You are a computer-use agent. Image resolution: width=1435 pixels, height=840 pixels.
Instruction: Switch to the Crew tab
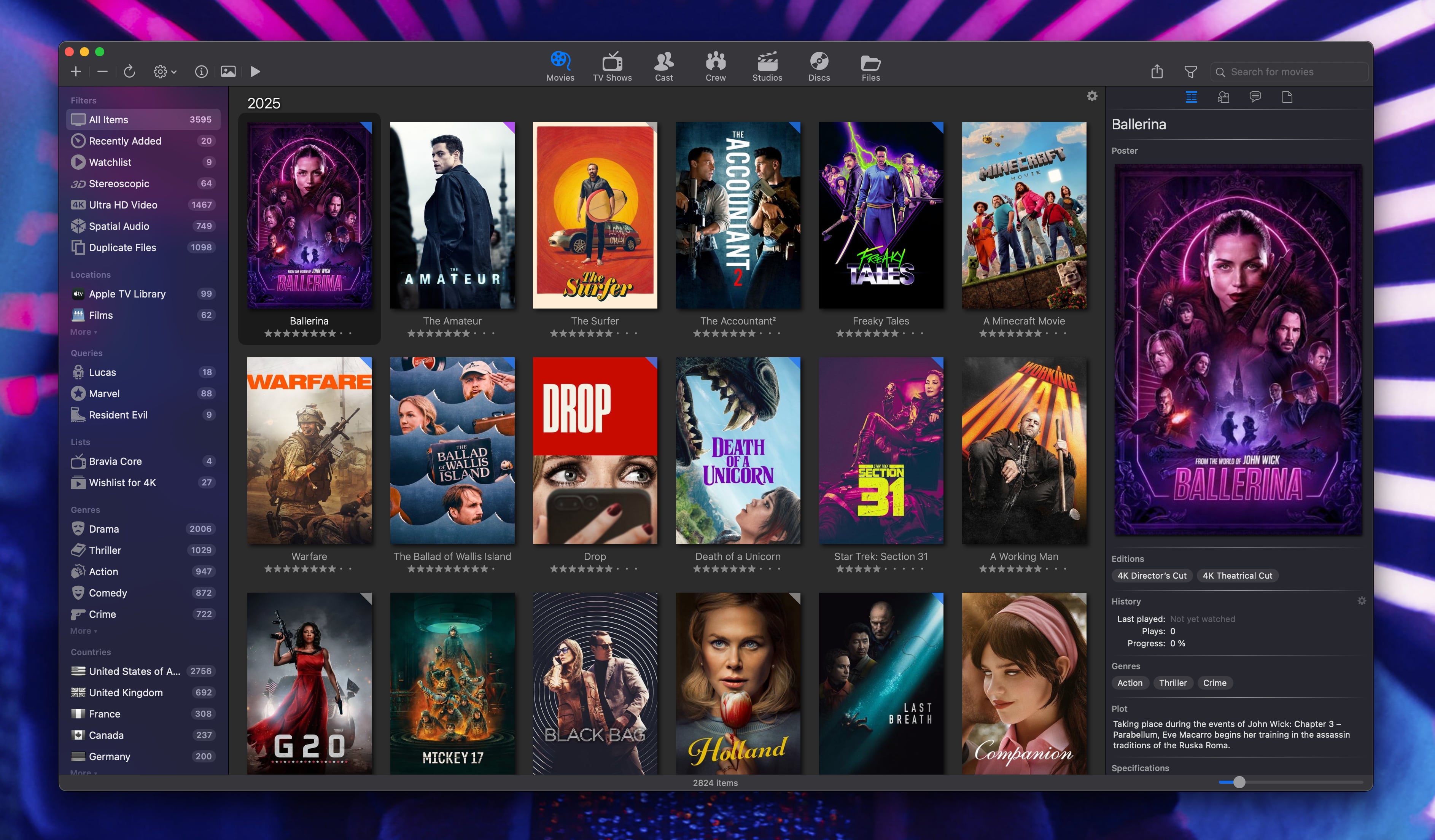[x=715, y=67]
